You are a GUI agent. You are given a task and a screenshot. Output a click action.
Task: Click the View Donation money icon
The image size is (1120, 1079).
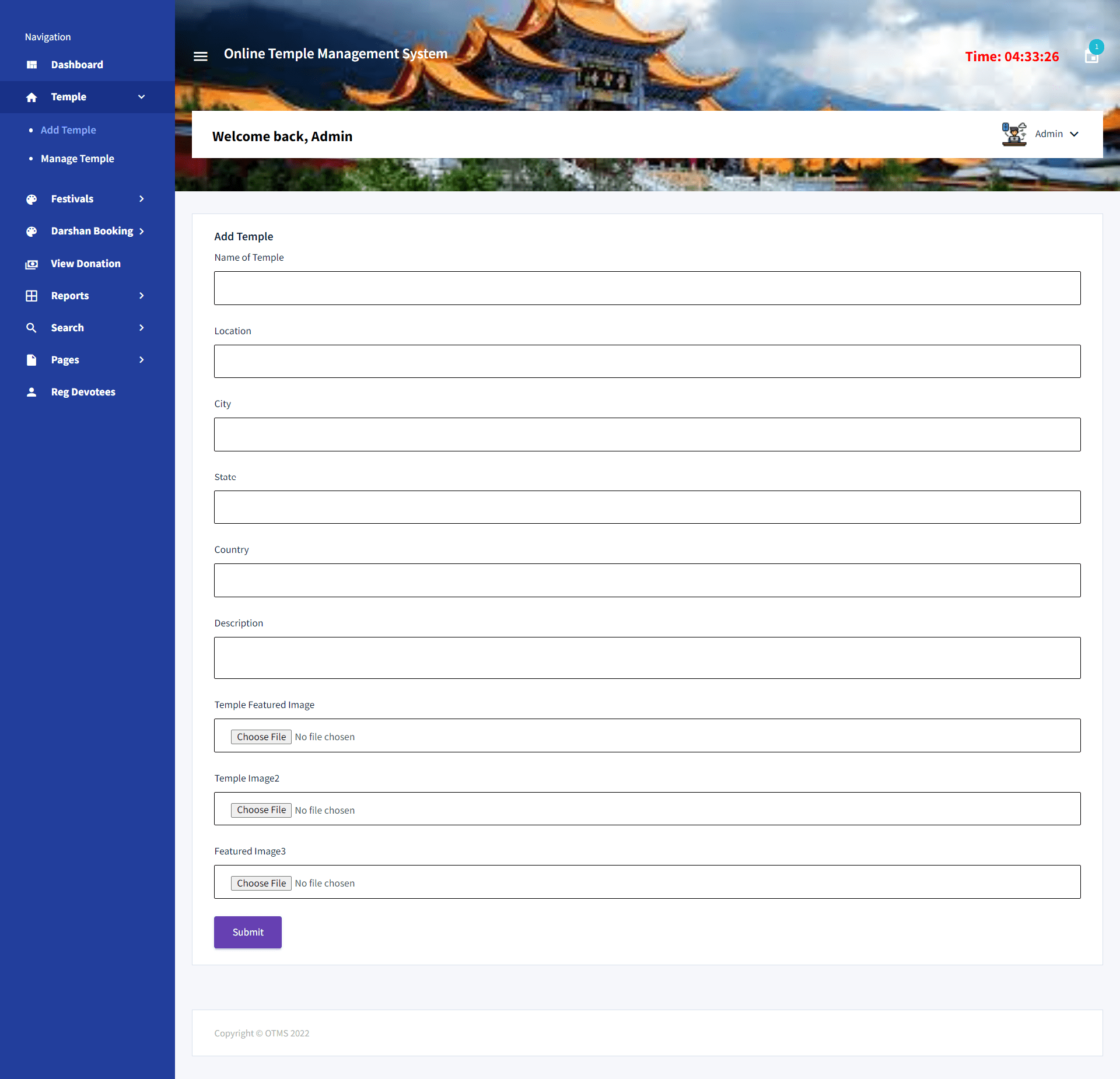(x=32, y=264)
